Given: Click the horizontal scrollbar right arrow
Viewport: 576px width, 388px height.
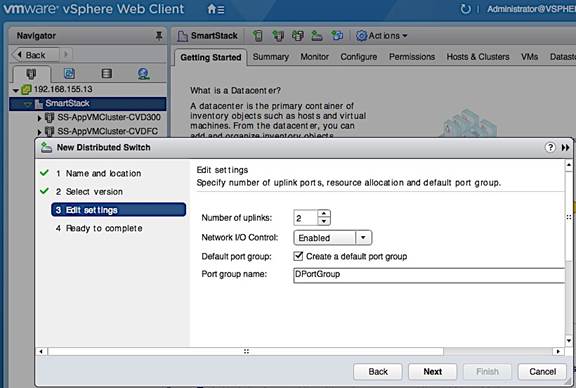Looking at the screenshot, I should (x=558, y=352).
